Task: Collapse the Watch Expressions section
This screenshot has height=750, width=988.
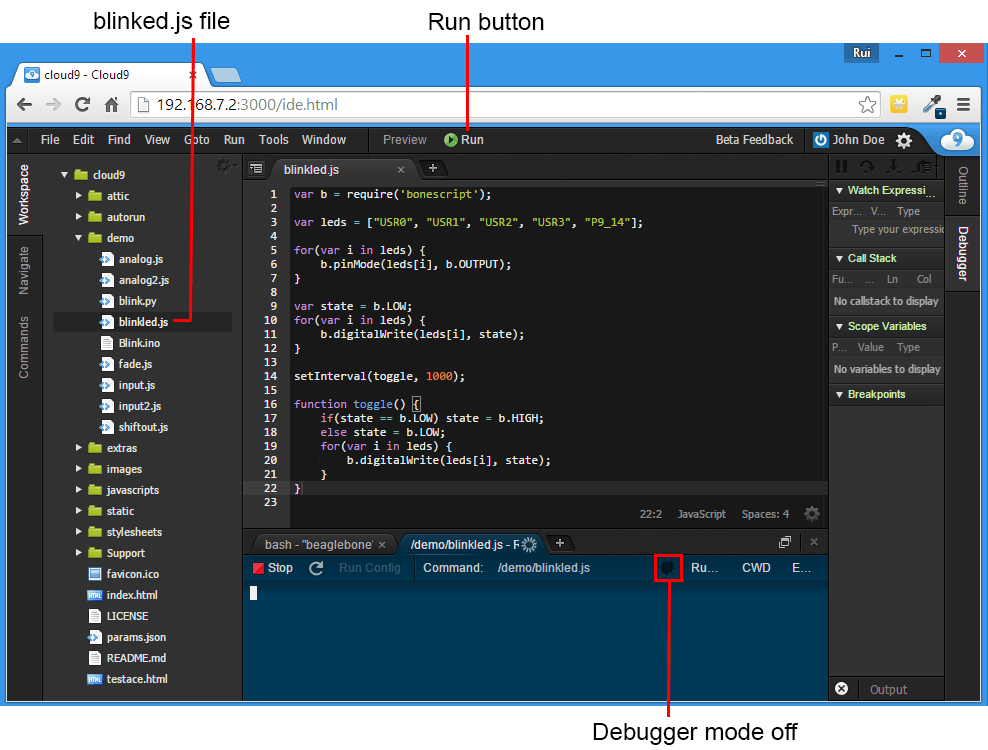Action: click(x=840, y=190)
